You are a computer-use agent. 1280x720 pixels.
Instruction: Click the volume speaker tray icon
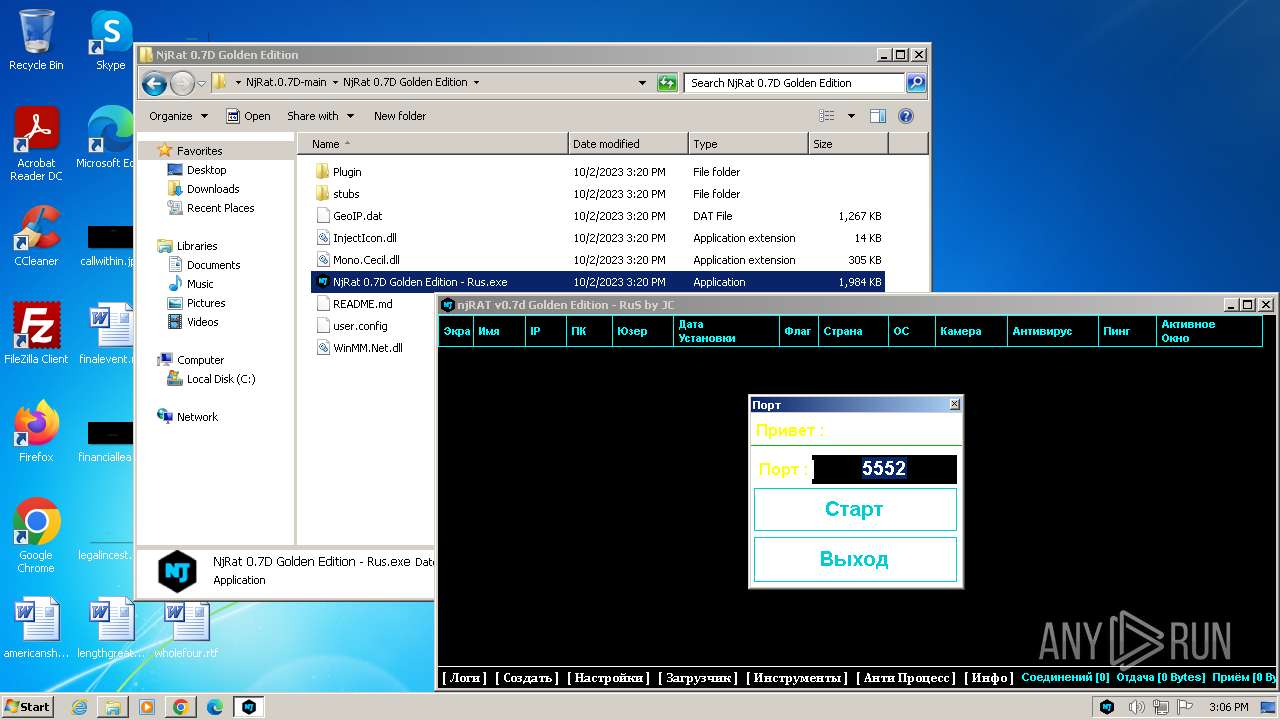(x=1136, y=707)
